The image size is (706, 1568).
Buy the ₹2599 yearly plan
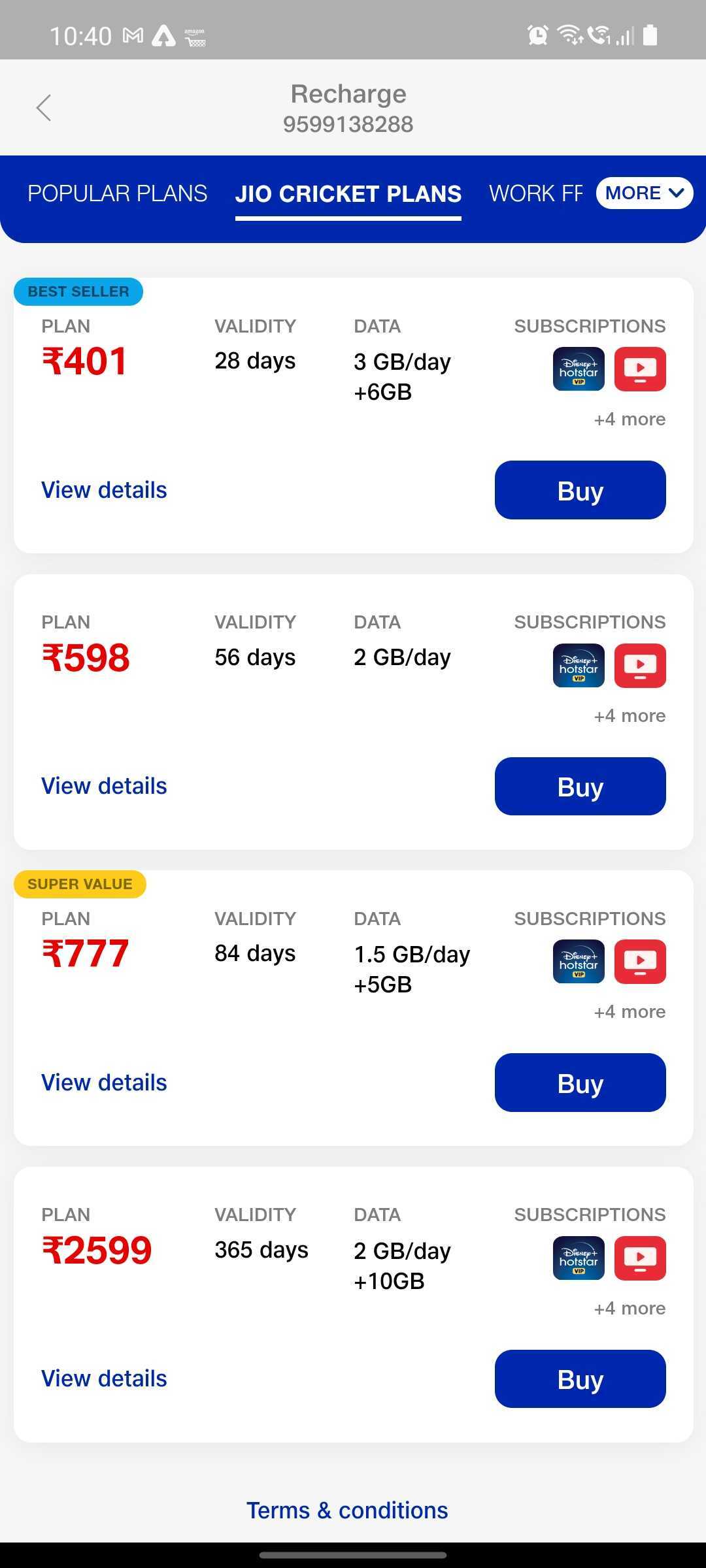coord(580,1379)
